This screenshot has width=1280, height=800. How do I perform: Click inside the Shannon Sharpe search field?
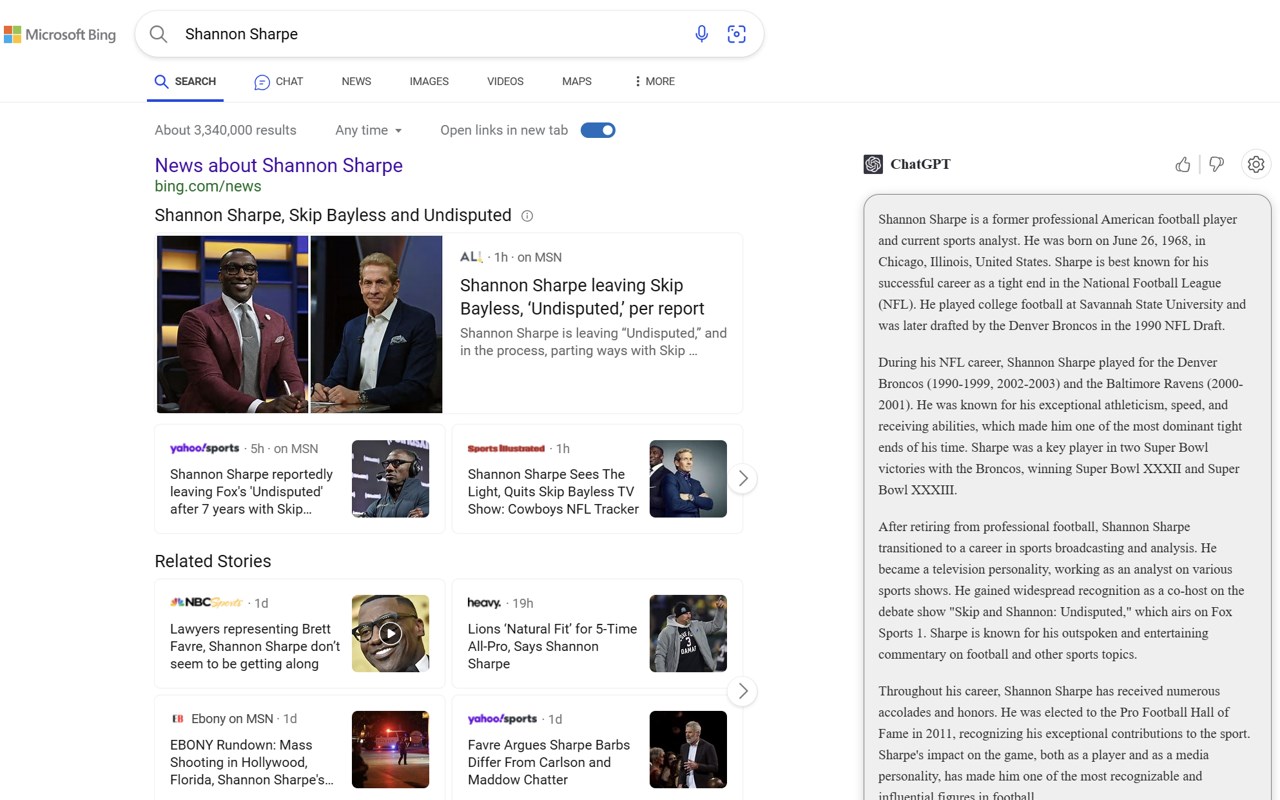(430, 34)
